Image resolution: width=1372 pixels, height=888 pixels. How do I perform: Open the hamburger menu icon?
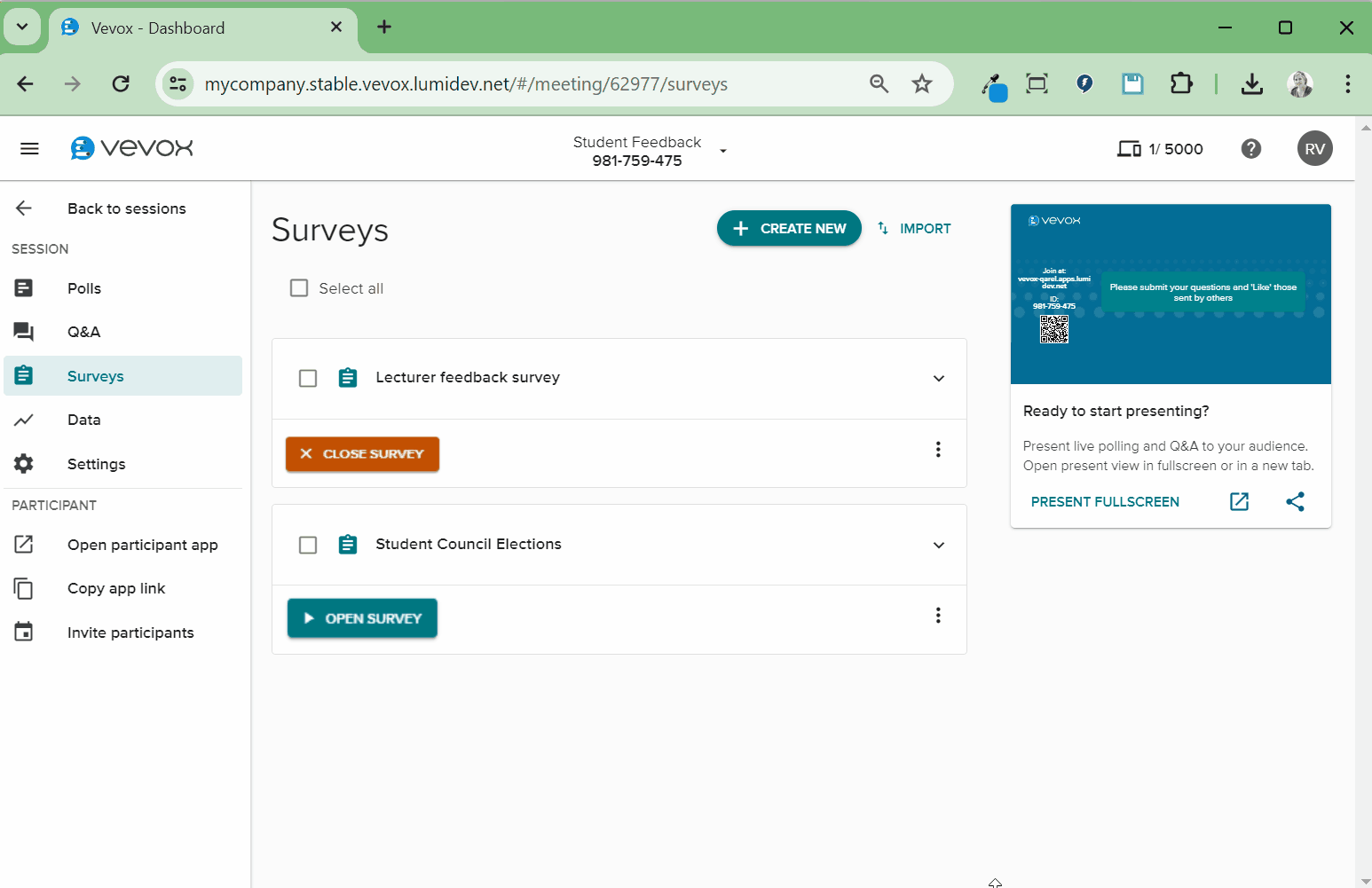click(x=29, y=148)
